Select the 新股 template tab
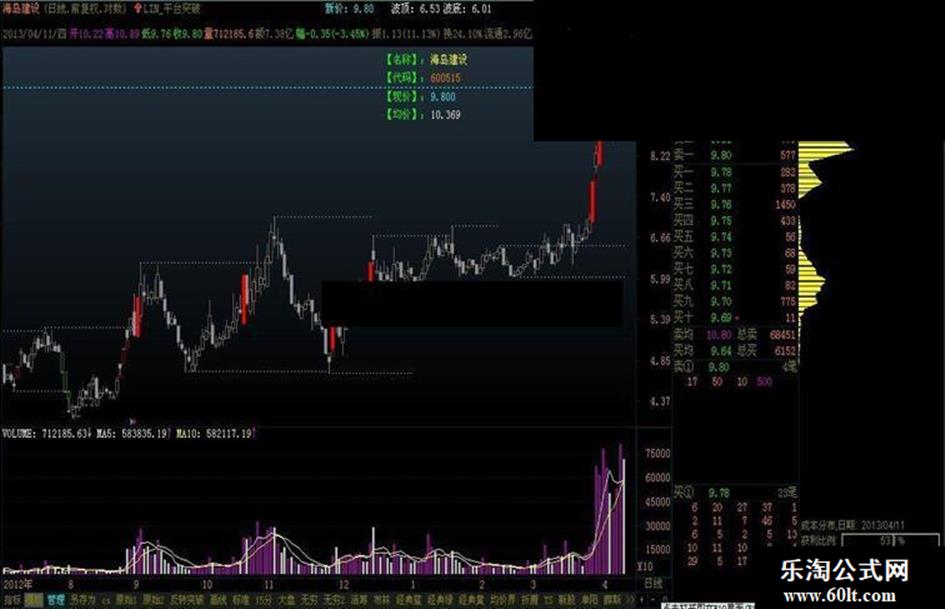 coord(567,600)
